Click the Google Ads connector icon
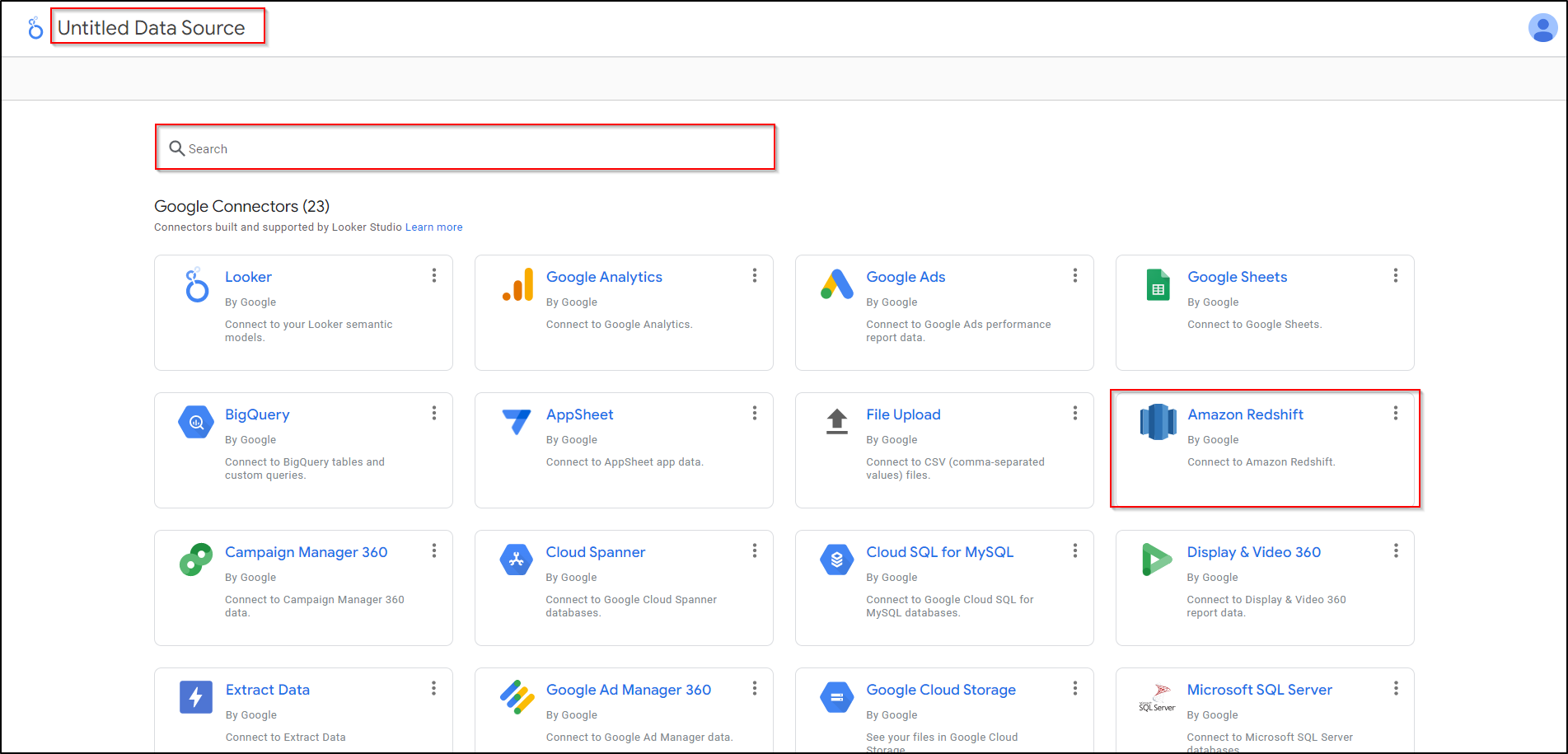Image resolution: width=1568 pixels, height=754 pixels. pyautogui.click(x=837, y=284)
